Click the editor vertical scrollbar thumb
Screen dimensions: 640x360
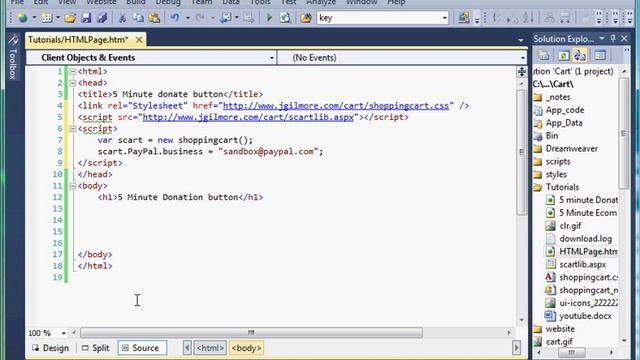point(522,152)
